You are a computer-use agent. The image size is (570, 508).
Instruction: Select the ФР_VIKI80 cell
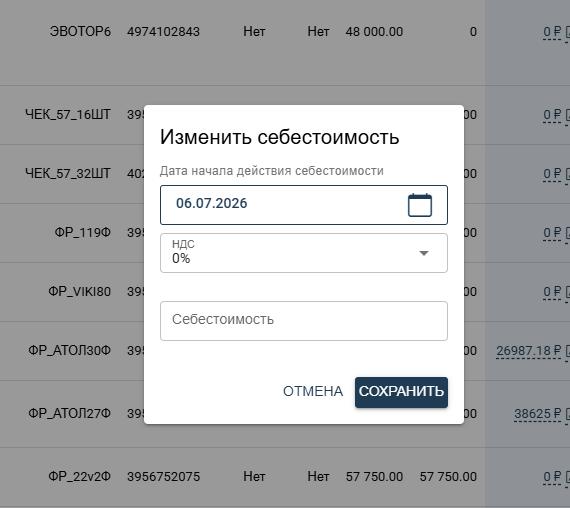(80, 291)
